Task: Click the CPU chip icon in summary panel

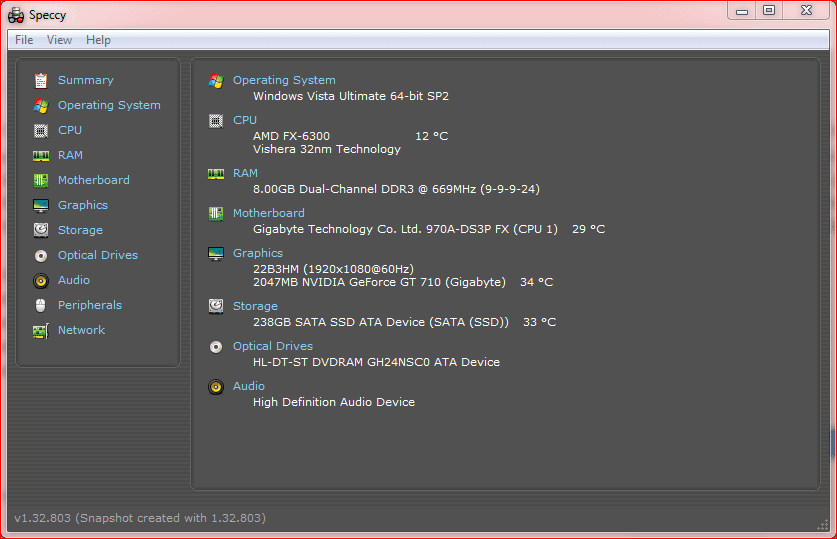Action: click(216, 121)
